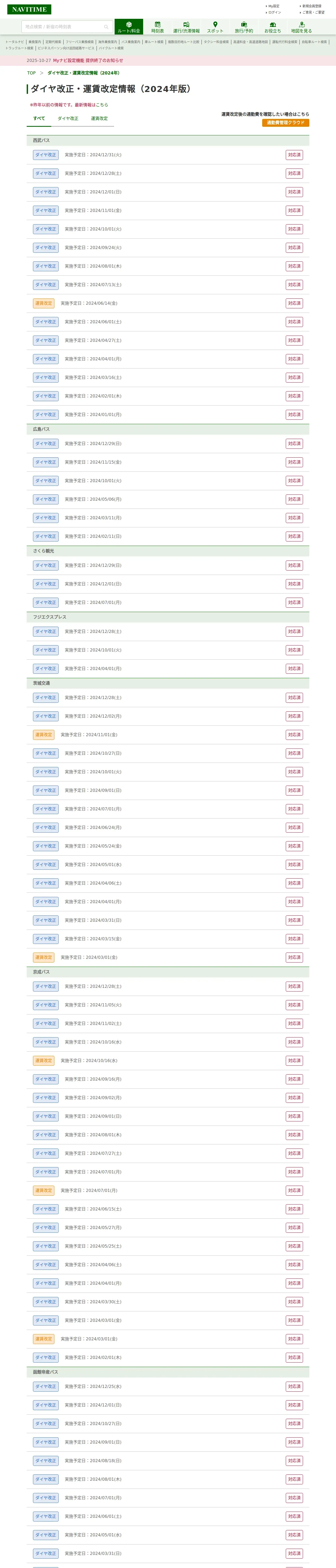Viewport: 336px width, 1568px height.
Task: Switch to the 運賃改定 tab
Action: (x=99, y=119)
